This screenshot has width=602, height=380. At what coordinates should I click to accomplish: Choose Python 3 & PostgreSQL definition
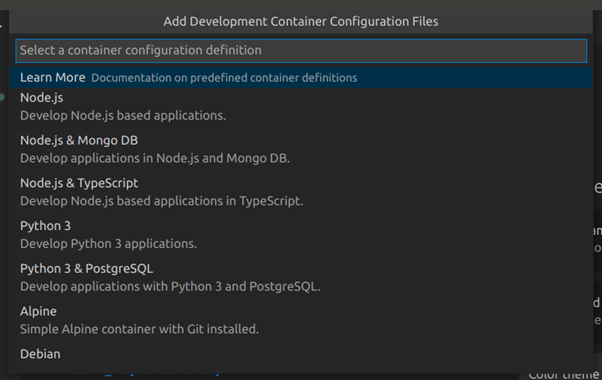[301, 277]
